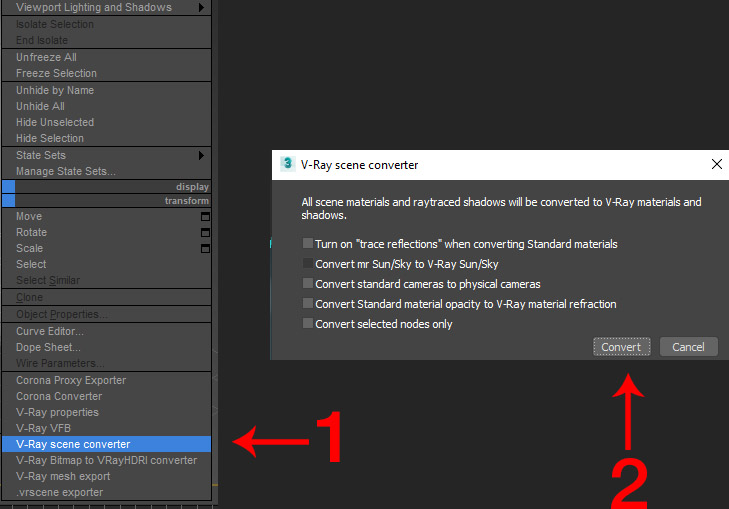The image size is (729, 509).
Task: Toggle Convert mr Sun/Sky to V-Ray Sun/Sky
Action: pos(307,263)
